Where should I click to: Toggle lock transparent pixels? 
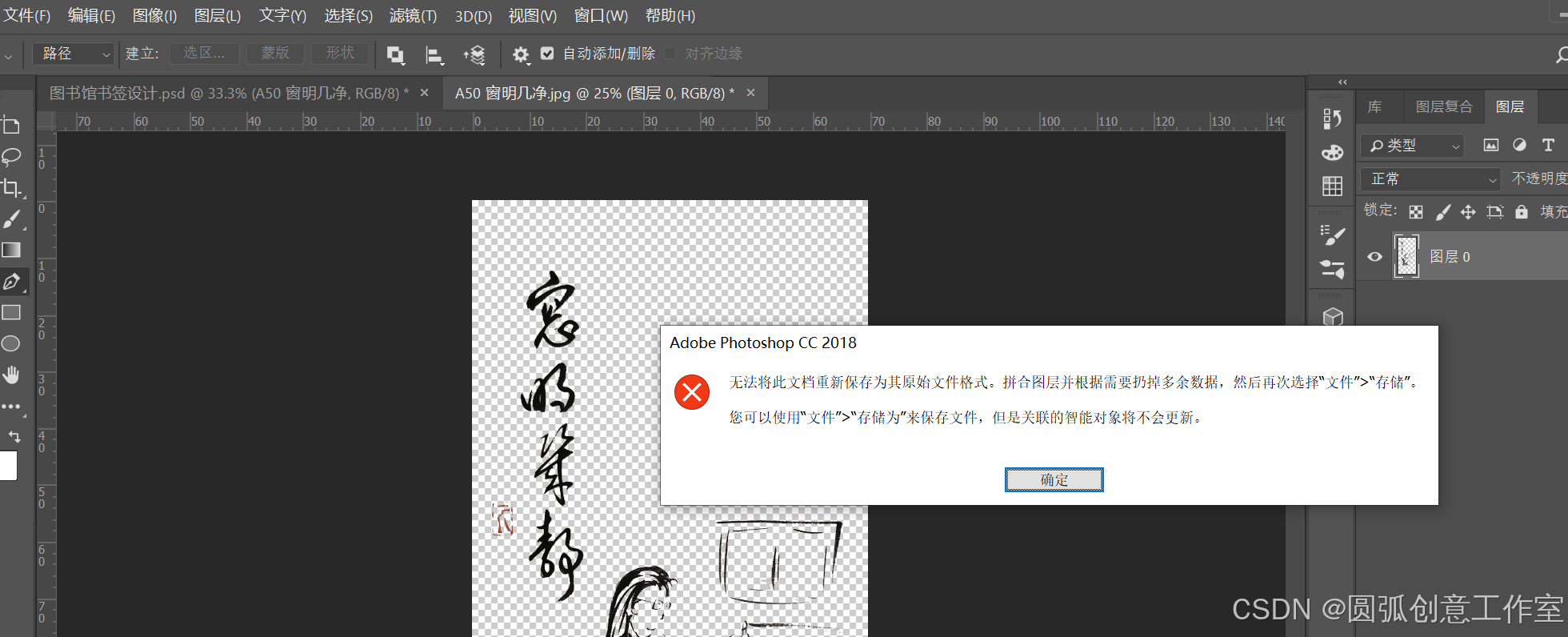(x=1416, y=212)
